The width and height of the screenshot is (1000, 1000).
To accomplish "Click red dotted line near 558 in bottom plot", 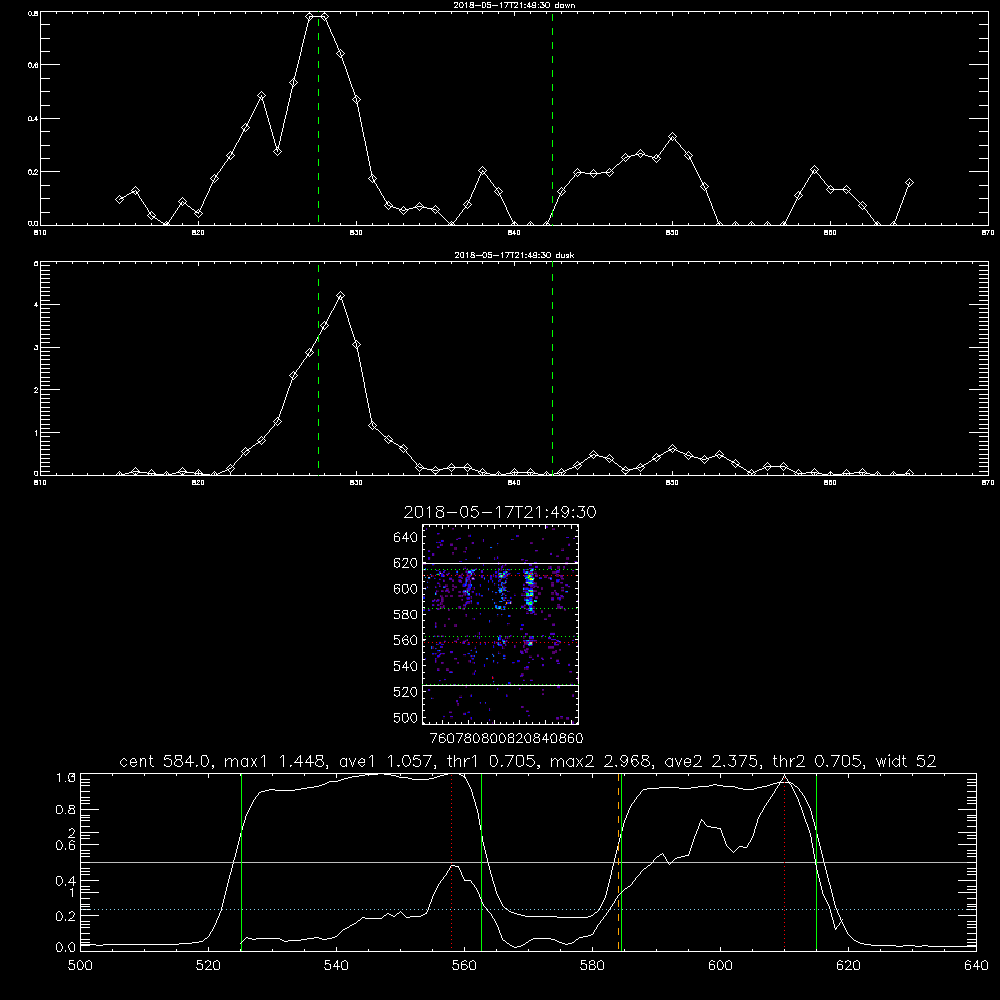I will [452, 861].
